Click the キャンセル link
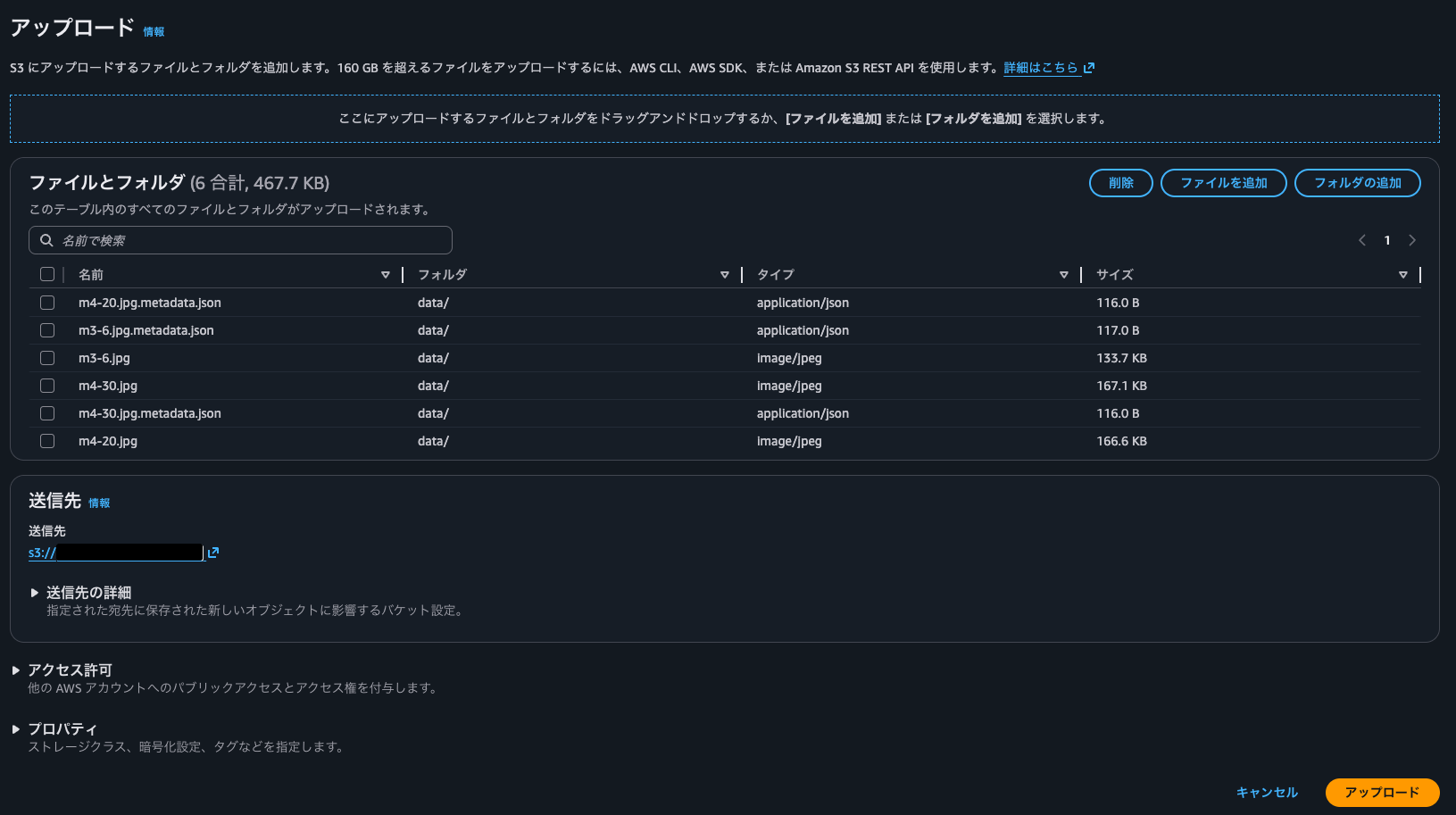The height and width of the screenshot is (815, 1456). pos(1267,793)
